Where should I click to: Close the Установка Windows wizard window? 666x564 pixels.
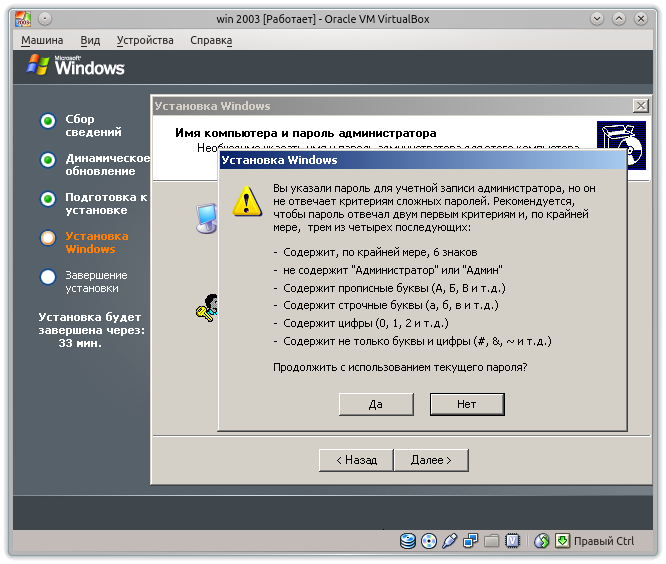[x=641, y=106]
